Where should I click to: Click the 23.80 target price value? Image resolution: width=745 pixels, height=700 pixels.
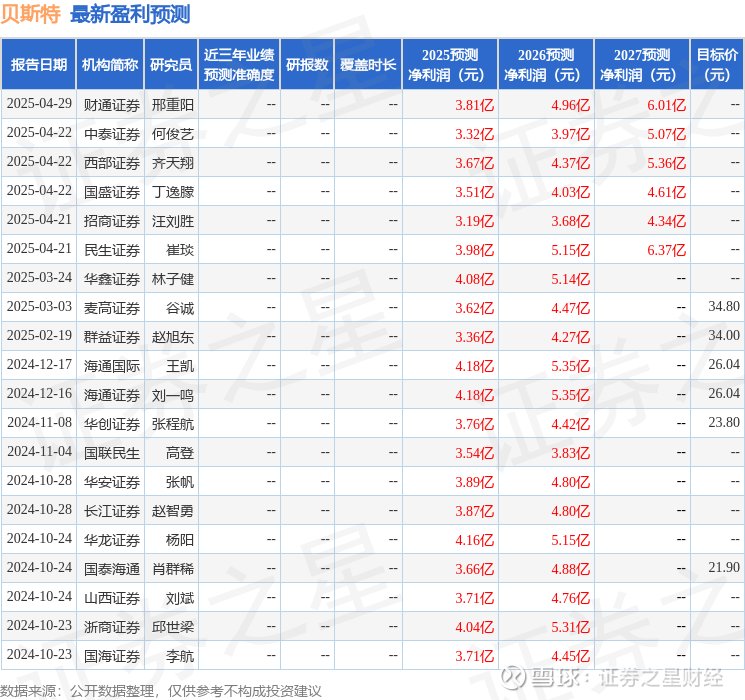724,422
